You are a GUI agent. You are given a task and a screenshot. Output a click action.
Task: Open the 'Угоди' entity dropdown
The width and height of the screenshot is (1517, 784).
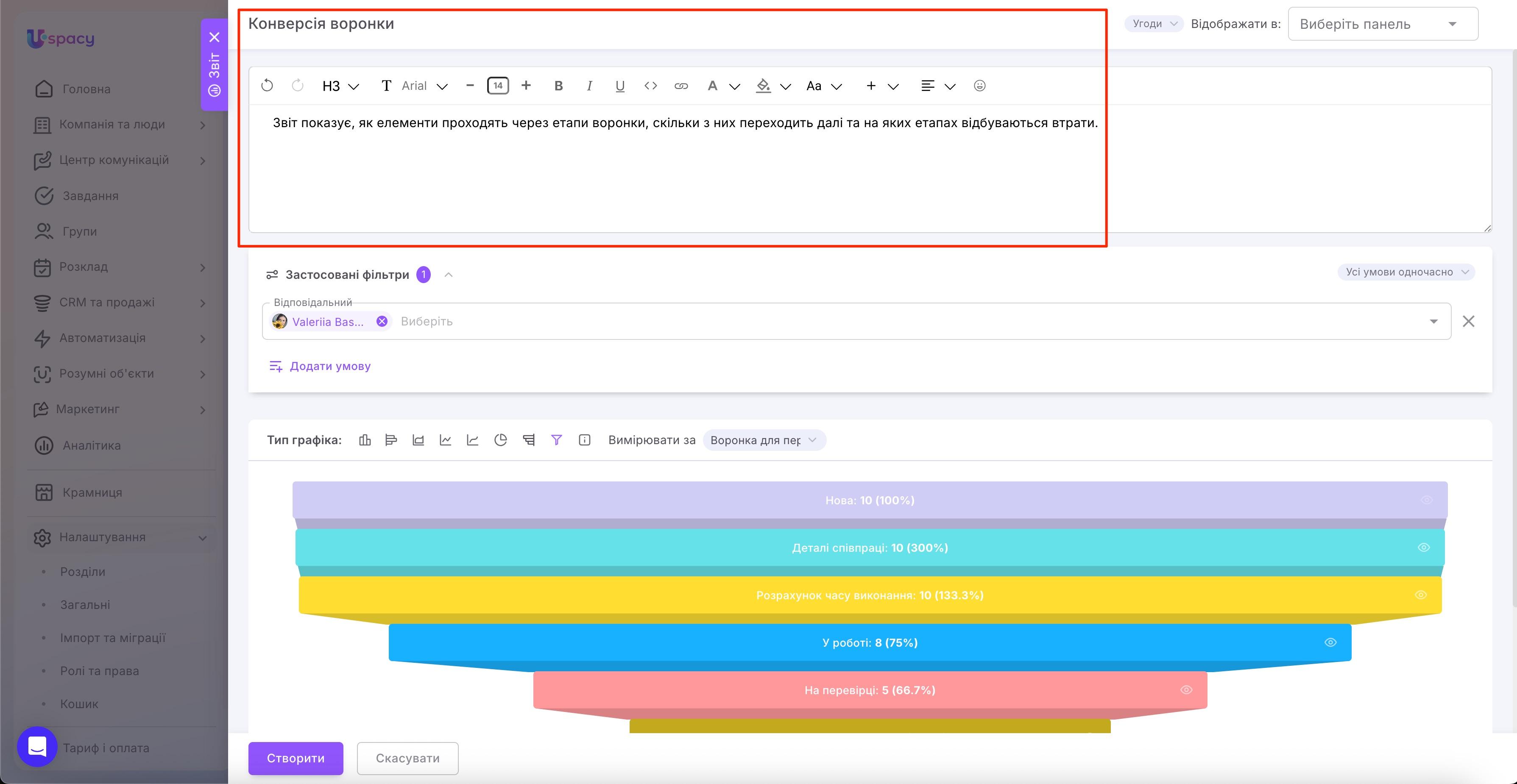[1154, 24]
